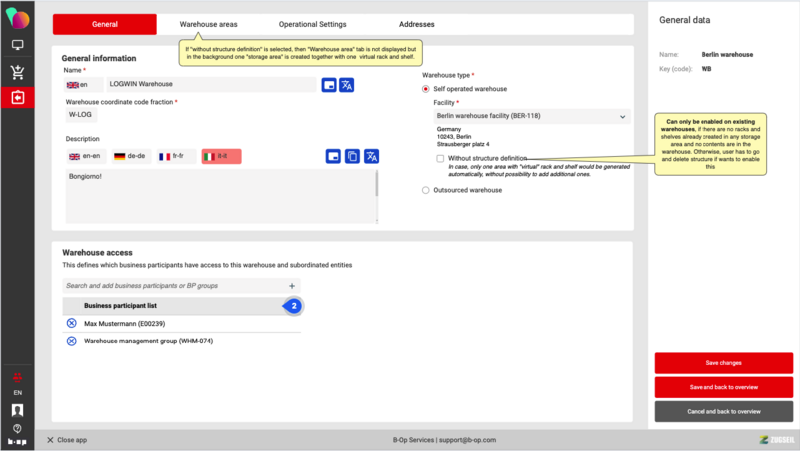Open the shopping cart sidebar icon
This screenshot has width=800, height=451.
tap(17, 72)
